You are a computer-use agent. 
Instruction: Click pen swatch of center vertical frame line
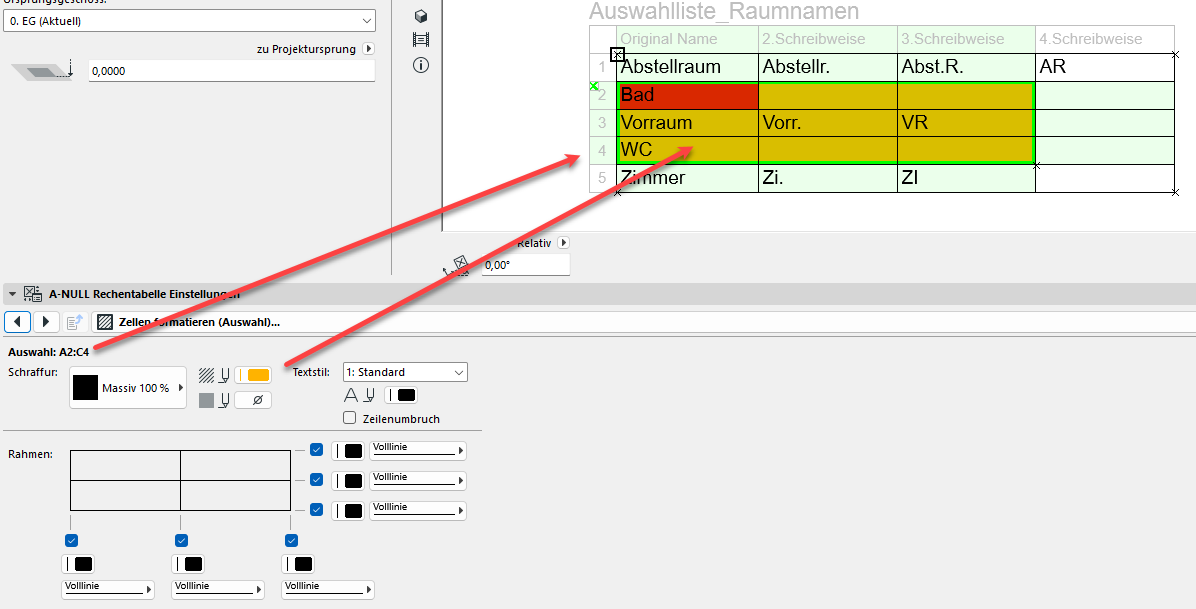(x=188, y=564)
